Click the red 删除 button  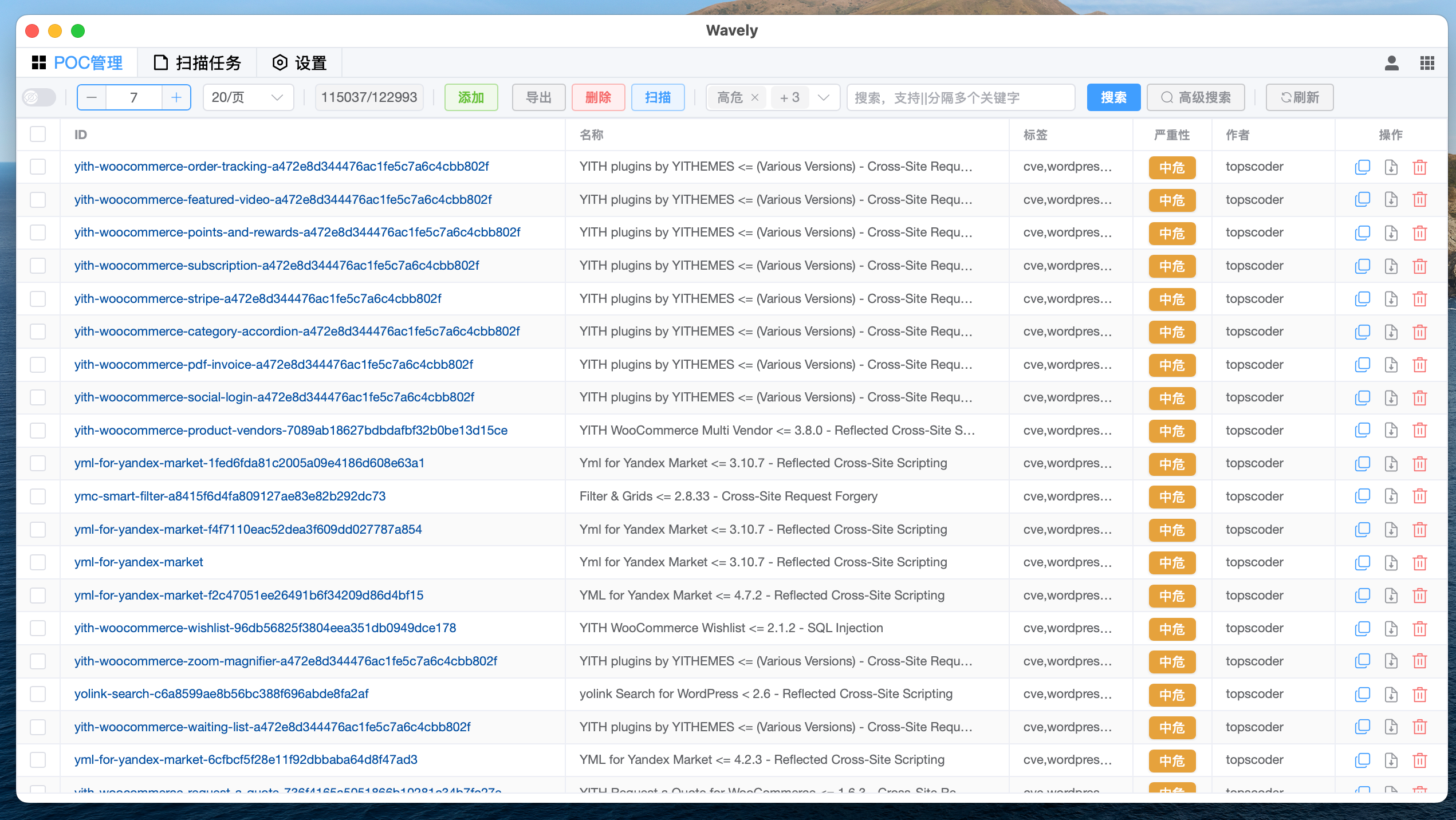598,97
